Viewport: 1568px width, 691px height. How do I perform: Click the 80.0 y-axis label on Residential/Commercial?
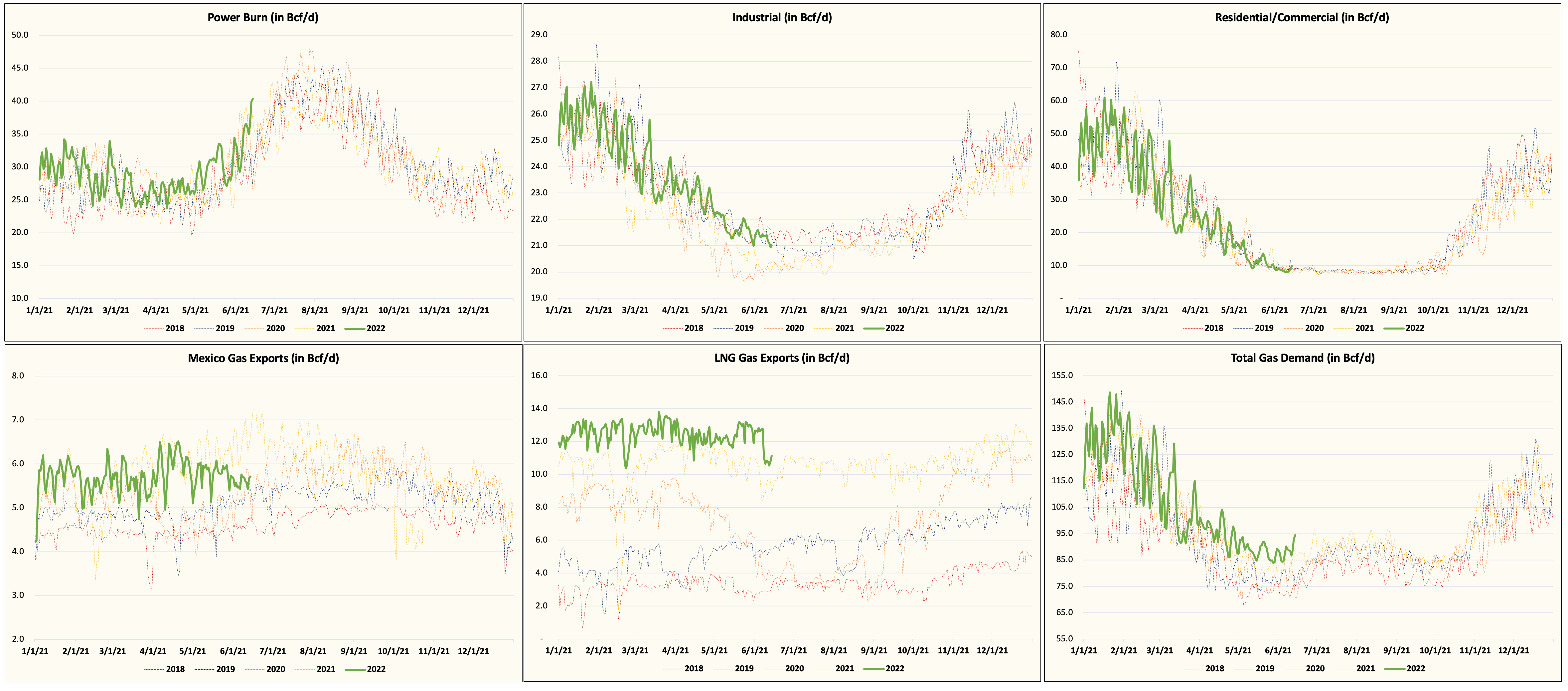[1058, 35]
